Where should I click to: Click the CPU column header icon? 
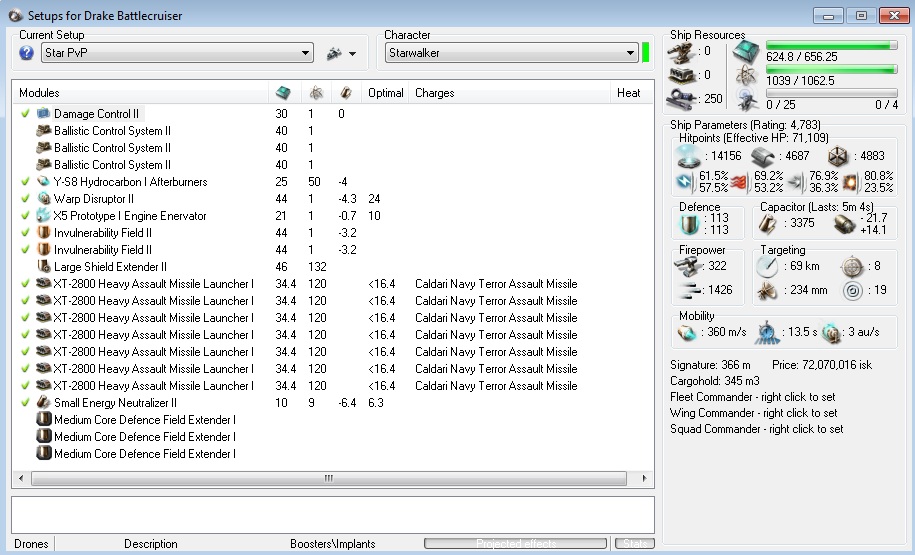283,93
